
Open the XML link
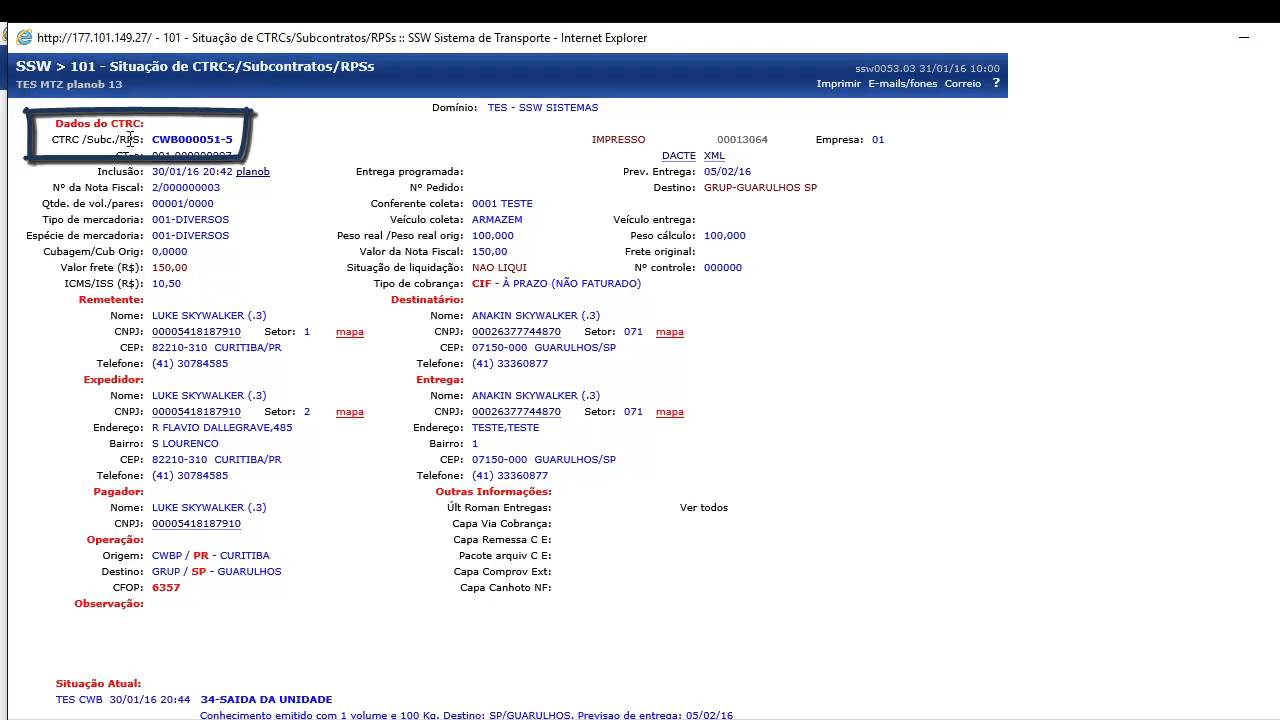714,156
